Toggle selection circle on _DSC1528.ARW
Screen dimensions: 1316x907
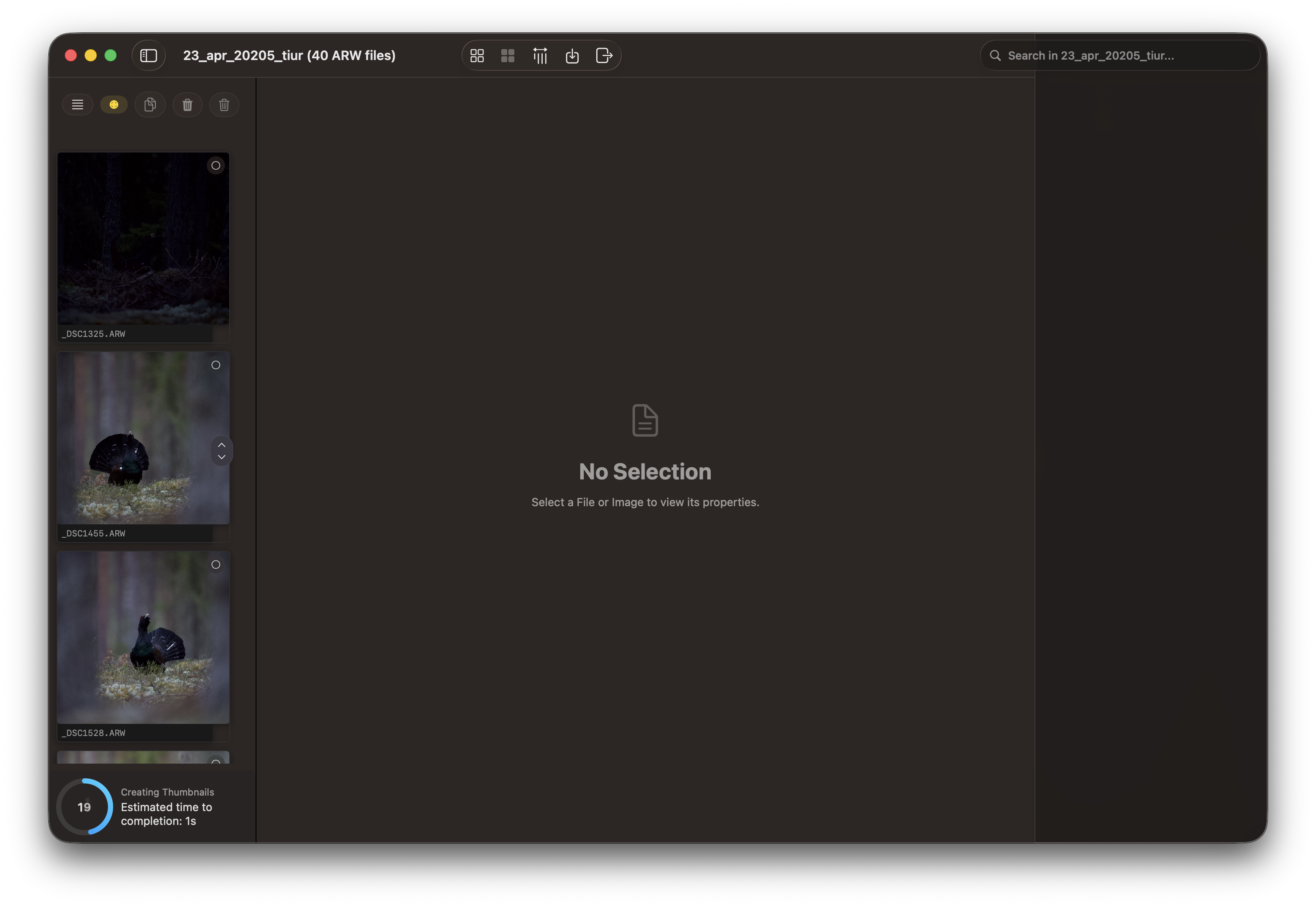(x=216, y=565)
